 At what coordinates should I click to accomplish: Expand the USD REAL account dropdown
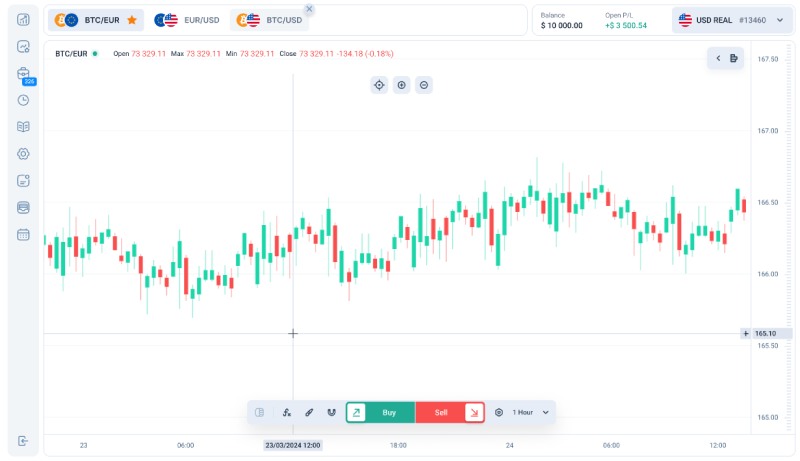(x=780, y=20)
